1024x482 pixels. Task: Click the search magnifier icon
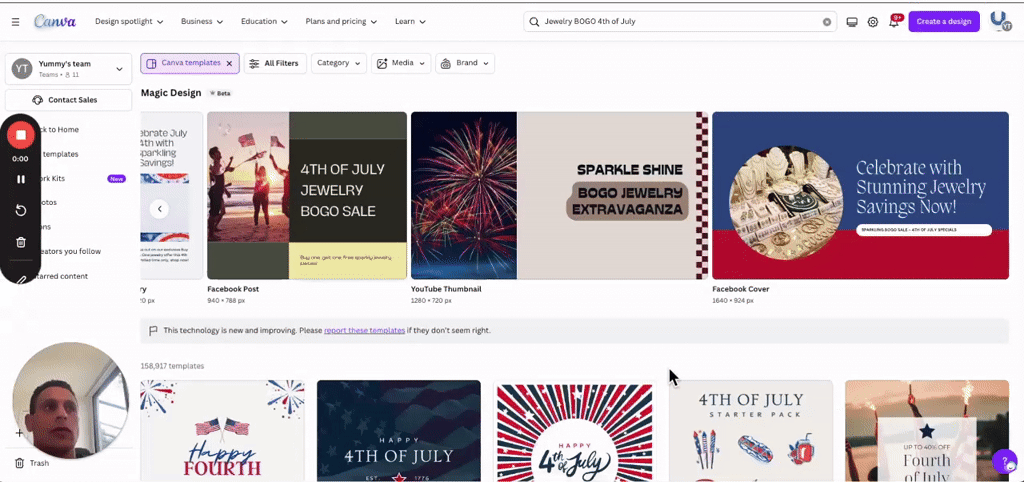[x=534, y=22]
